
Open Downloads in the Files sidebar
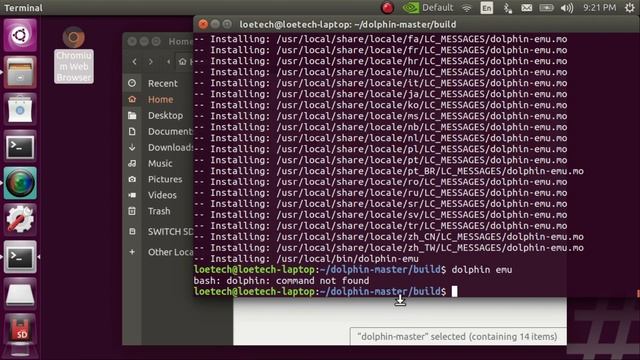158,147
